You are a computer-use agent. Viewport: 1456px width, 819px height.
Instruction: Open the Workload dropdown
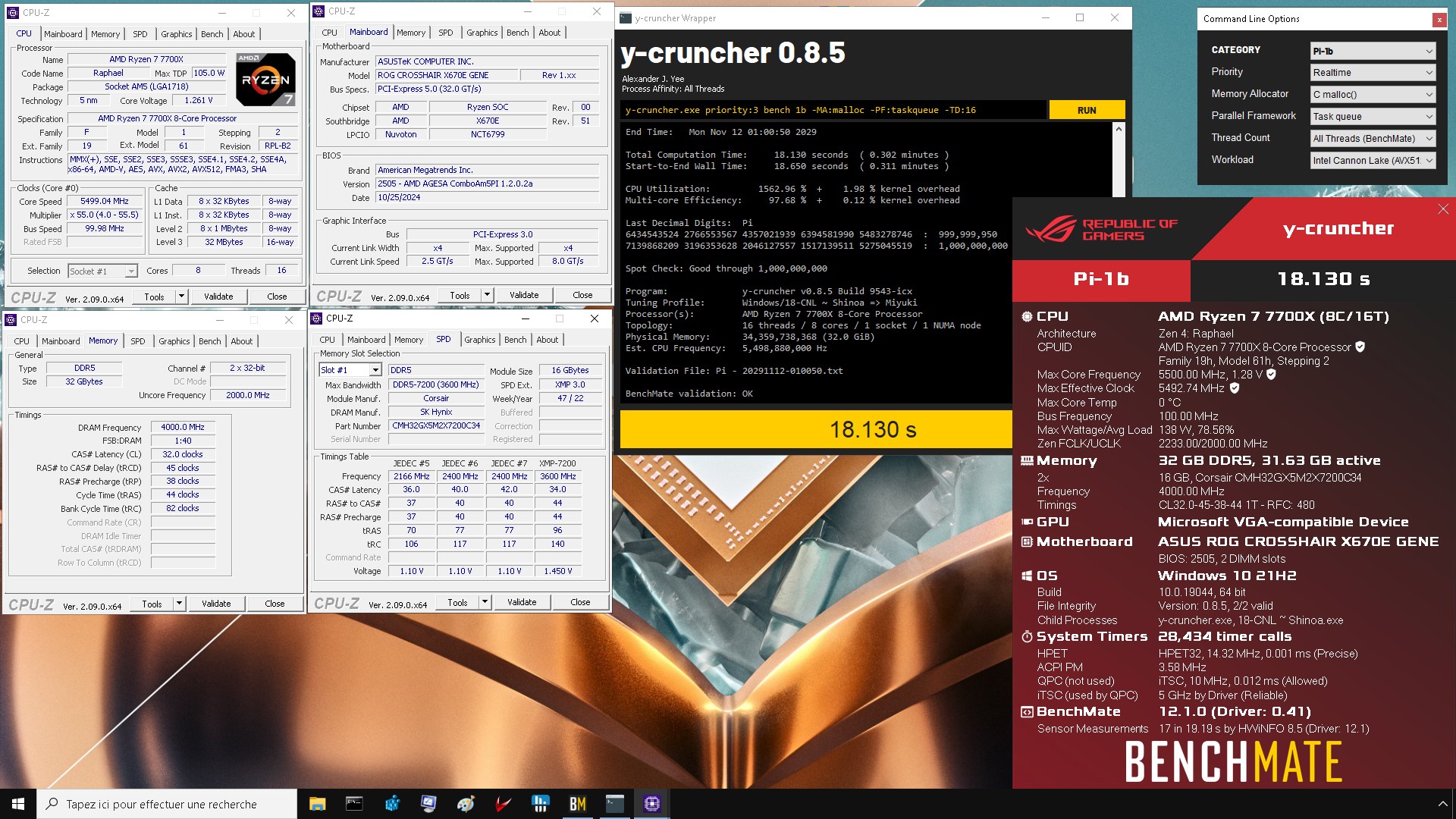click(x=1373, y=161)
